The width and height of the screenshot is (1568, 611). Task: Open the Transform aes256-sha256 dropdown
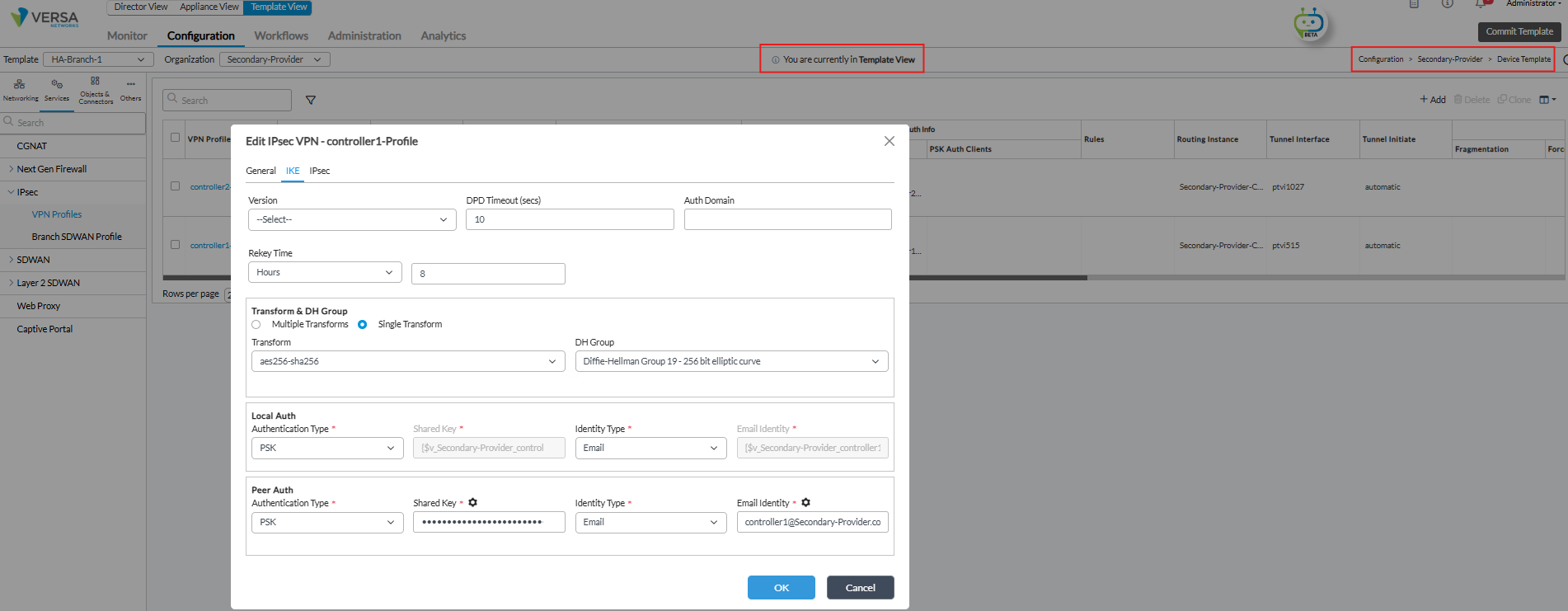point(408,361)
